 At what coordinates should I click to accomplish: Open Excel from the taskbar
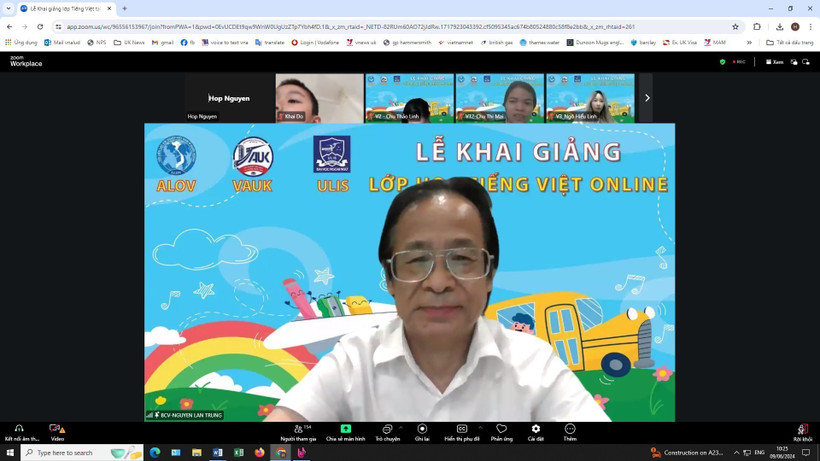tap(238, 453)
